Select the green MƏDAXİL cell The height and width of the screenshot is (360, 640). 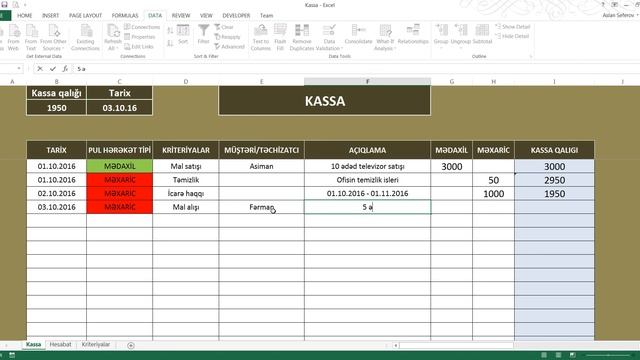pyautogui.click(x=120, y=166)
